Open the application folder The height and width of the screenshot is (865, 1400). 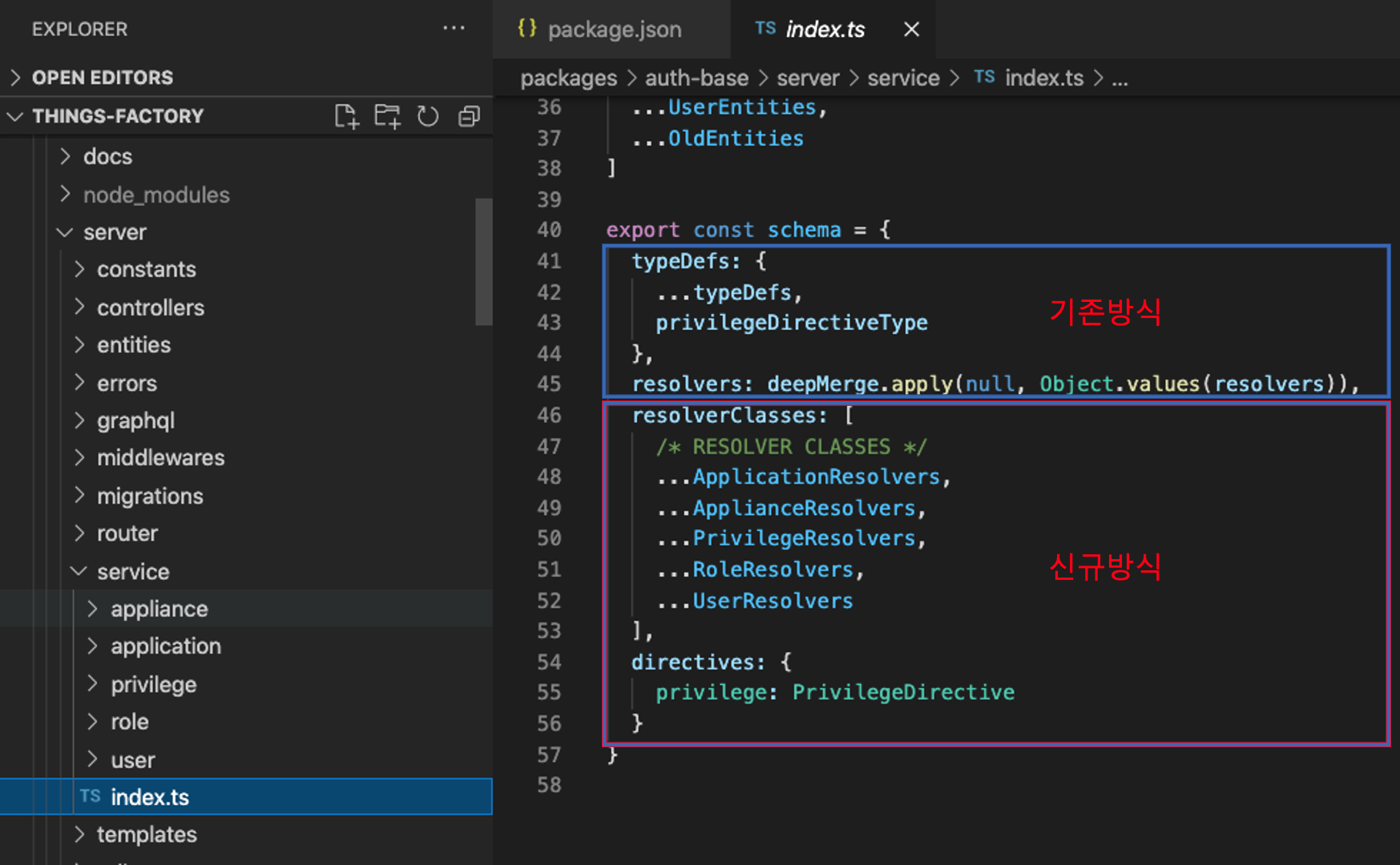246,646
